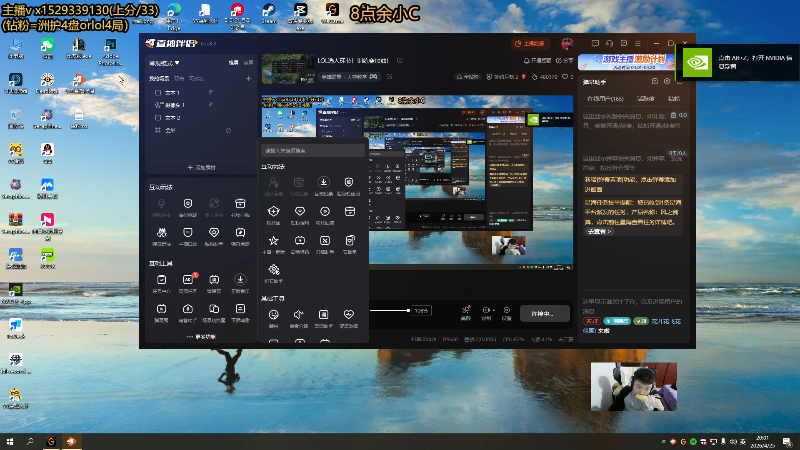800x450 pixels.
Task: Open the profile avatar in title bar
Action: 567,43
